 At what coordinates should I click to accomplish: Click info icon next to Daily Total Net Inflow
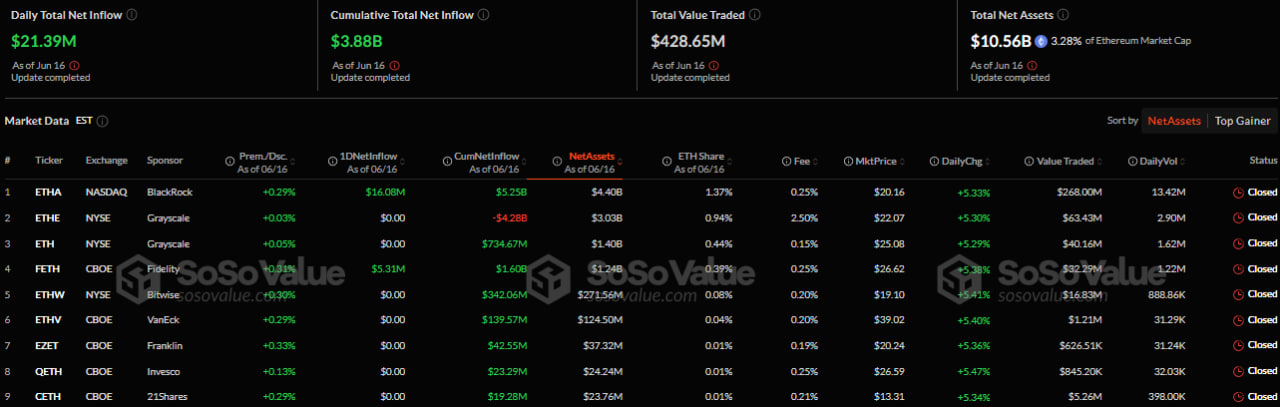point(133,15)
